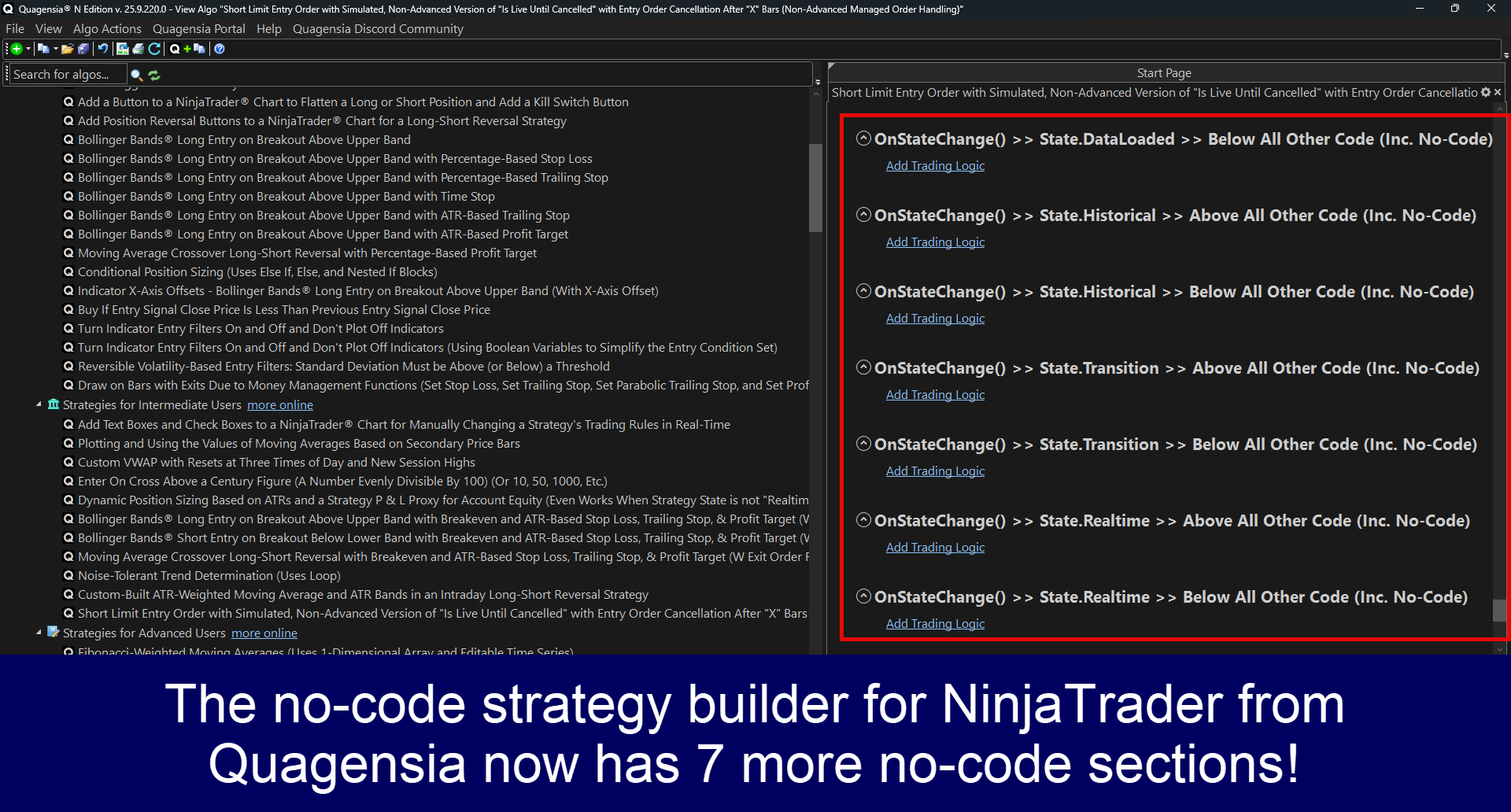This screenshot has width=1511, height=812.
Task: Click Add Trading Logic under State.DataLoaded Below section
Action: [x=935, y=165]
